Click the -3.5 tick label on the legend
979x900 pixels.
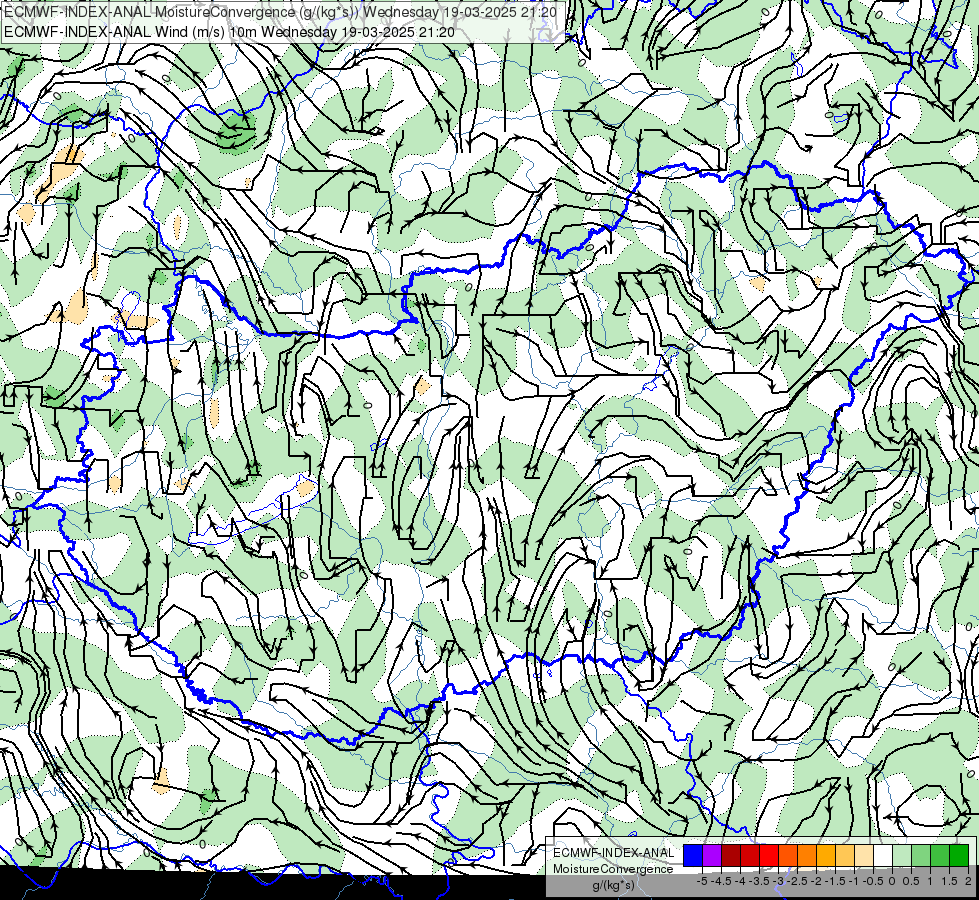[759, 881]
